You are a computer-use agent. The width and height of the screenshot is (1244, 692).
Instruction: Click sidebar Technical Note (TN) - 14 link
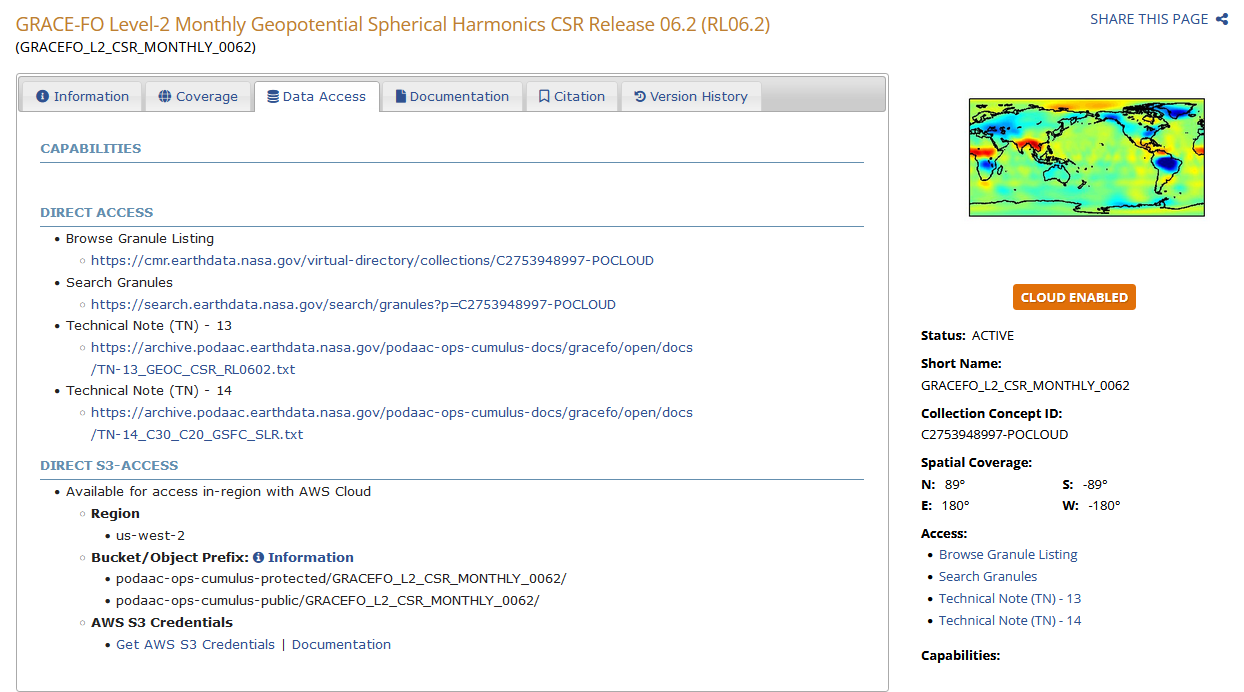(x=1010, y=621)
